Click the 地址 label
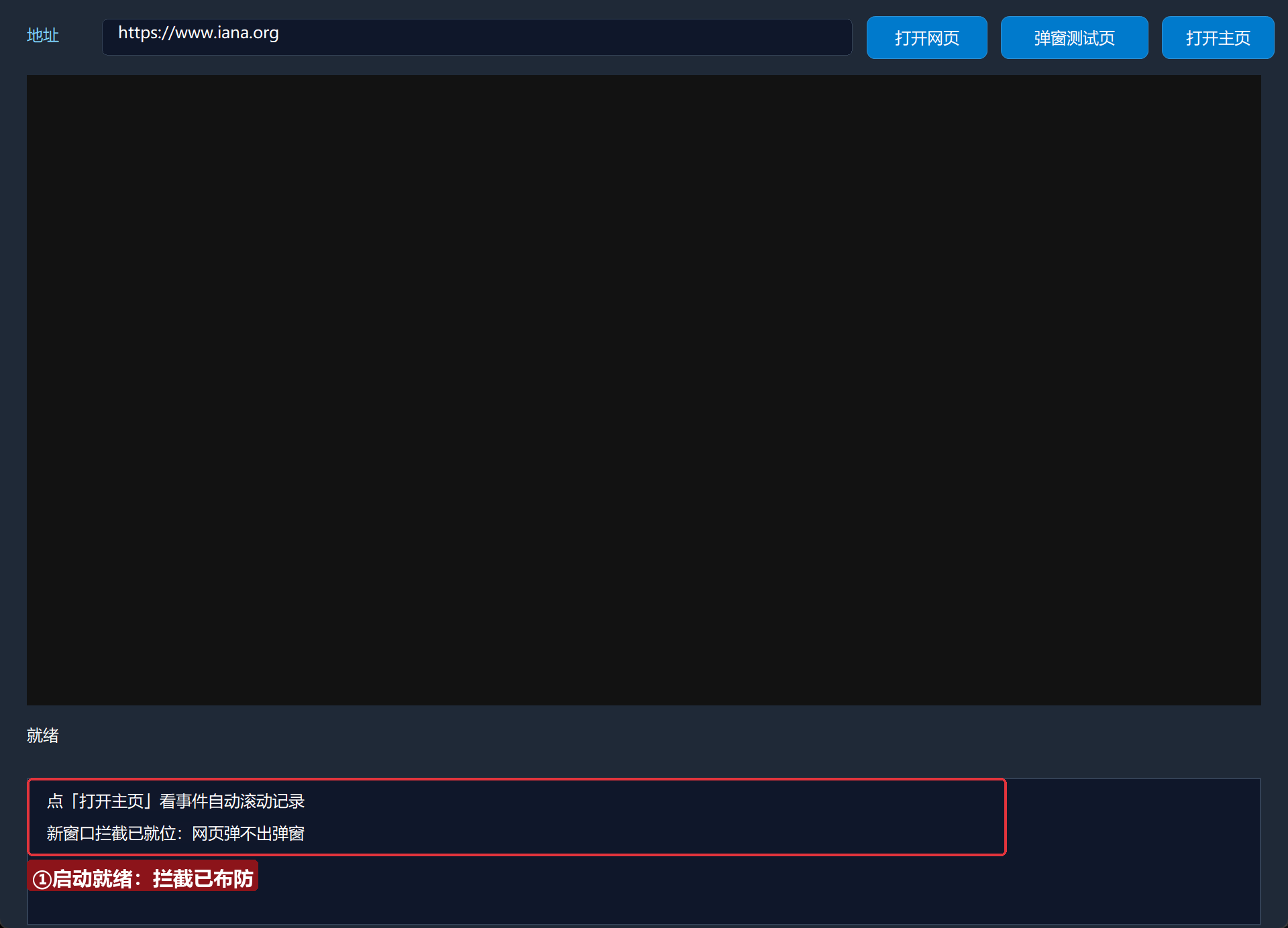The image size is (1288, 928). pyautogui.click(x=43, y=36)
